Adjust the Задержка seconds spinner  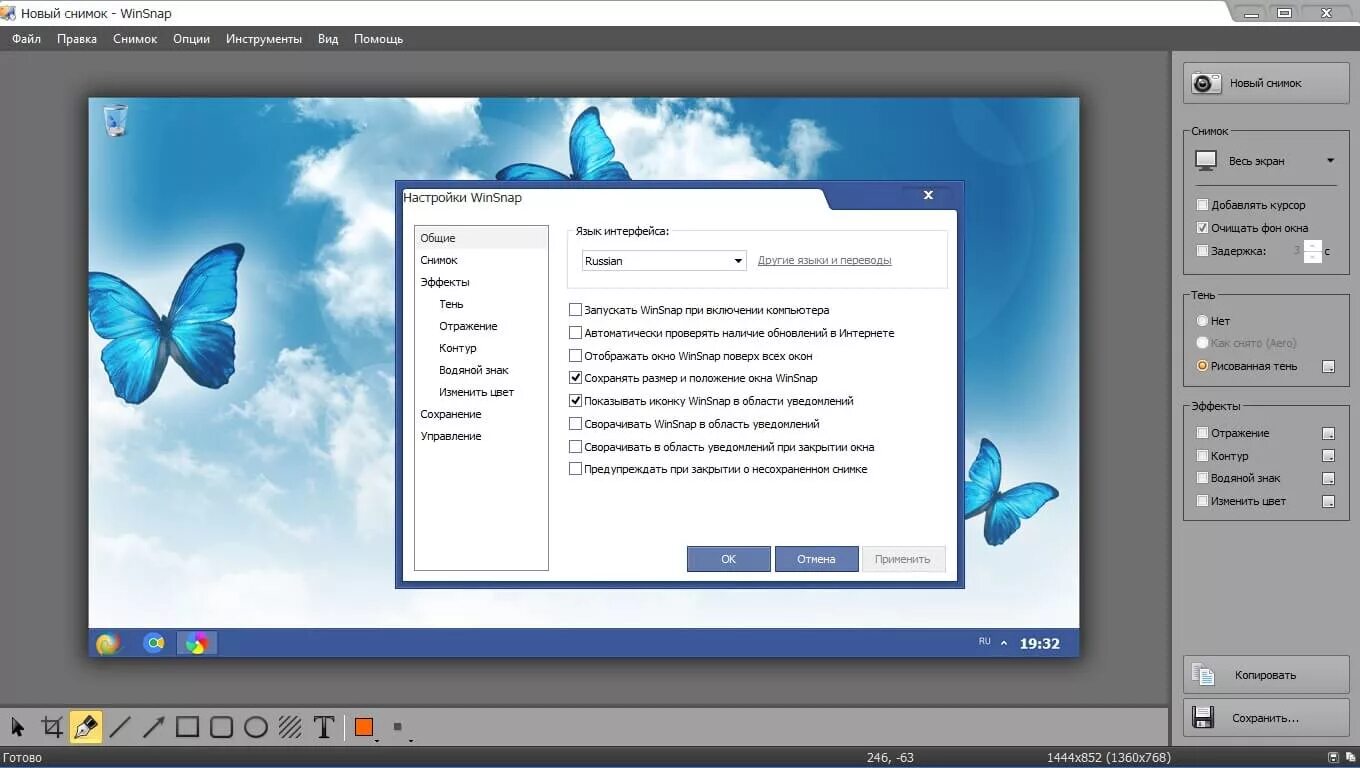(x=1313, y=251)
